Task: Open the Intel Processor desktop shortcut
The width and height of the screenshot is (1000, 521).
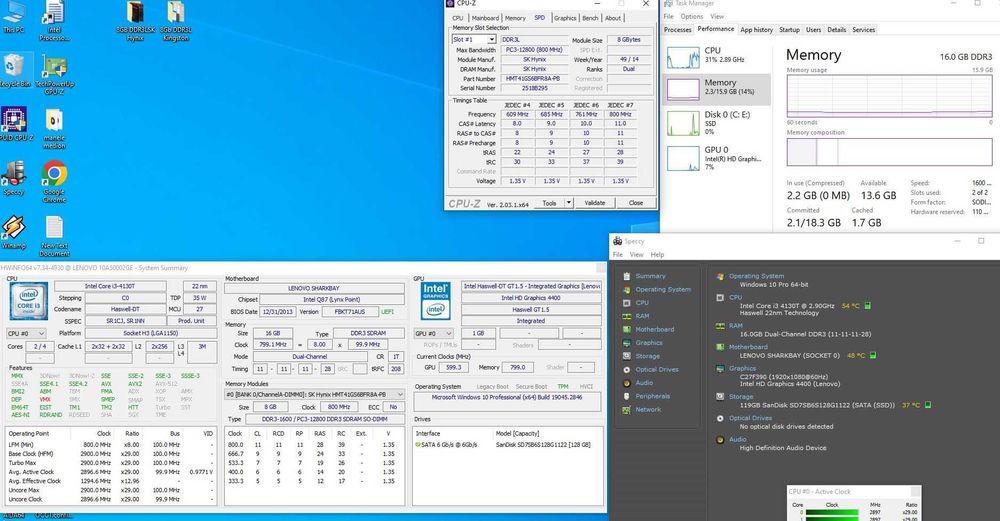Action: [54, 21]
